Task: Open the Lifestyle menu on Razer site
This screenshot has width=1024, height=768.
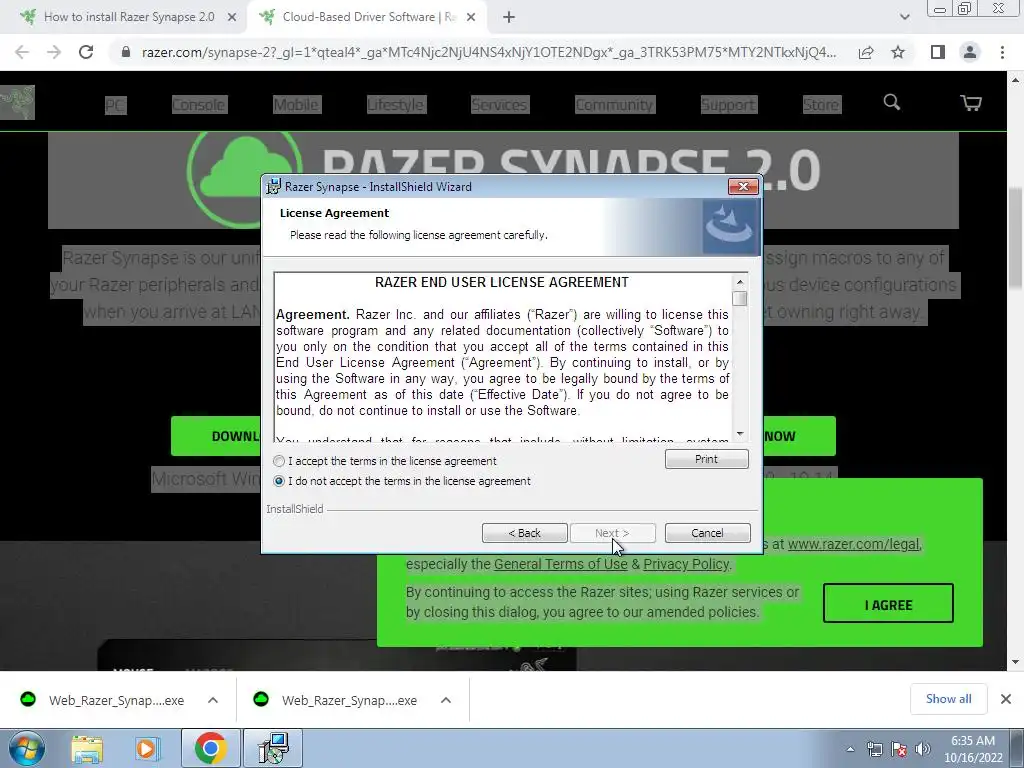Action: (395, 104)
